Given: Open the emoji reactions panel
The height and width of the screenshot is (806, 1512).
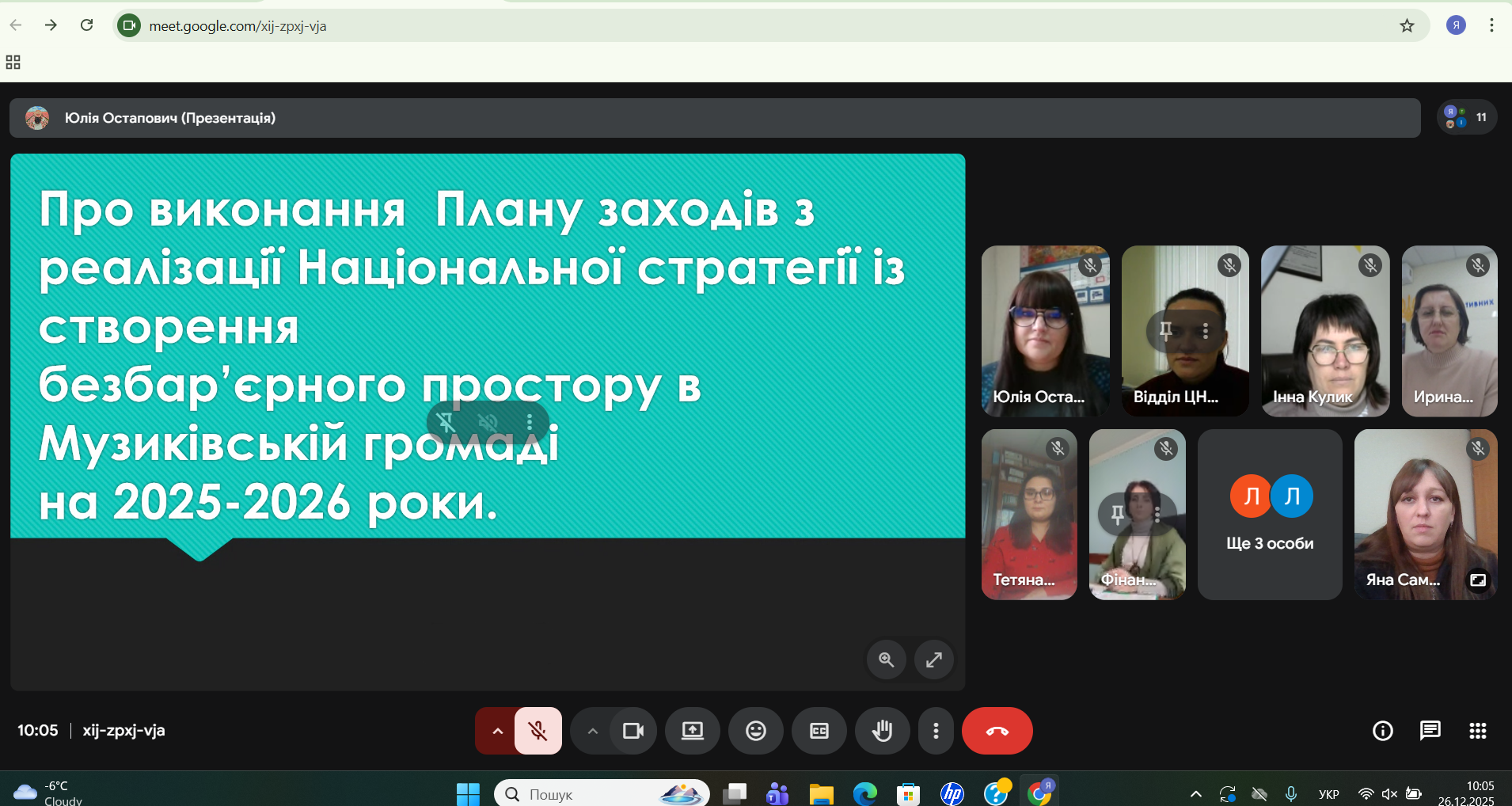Looking at the screenshot, I should click(756, 731).
